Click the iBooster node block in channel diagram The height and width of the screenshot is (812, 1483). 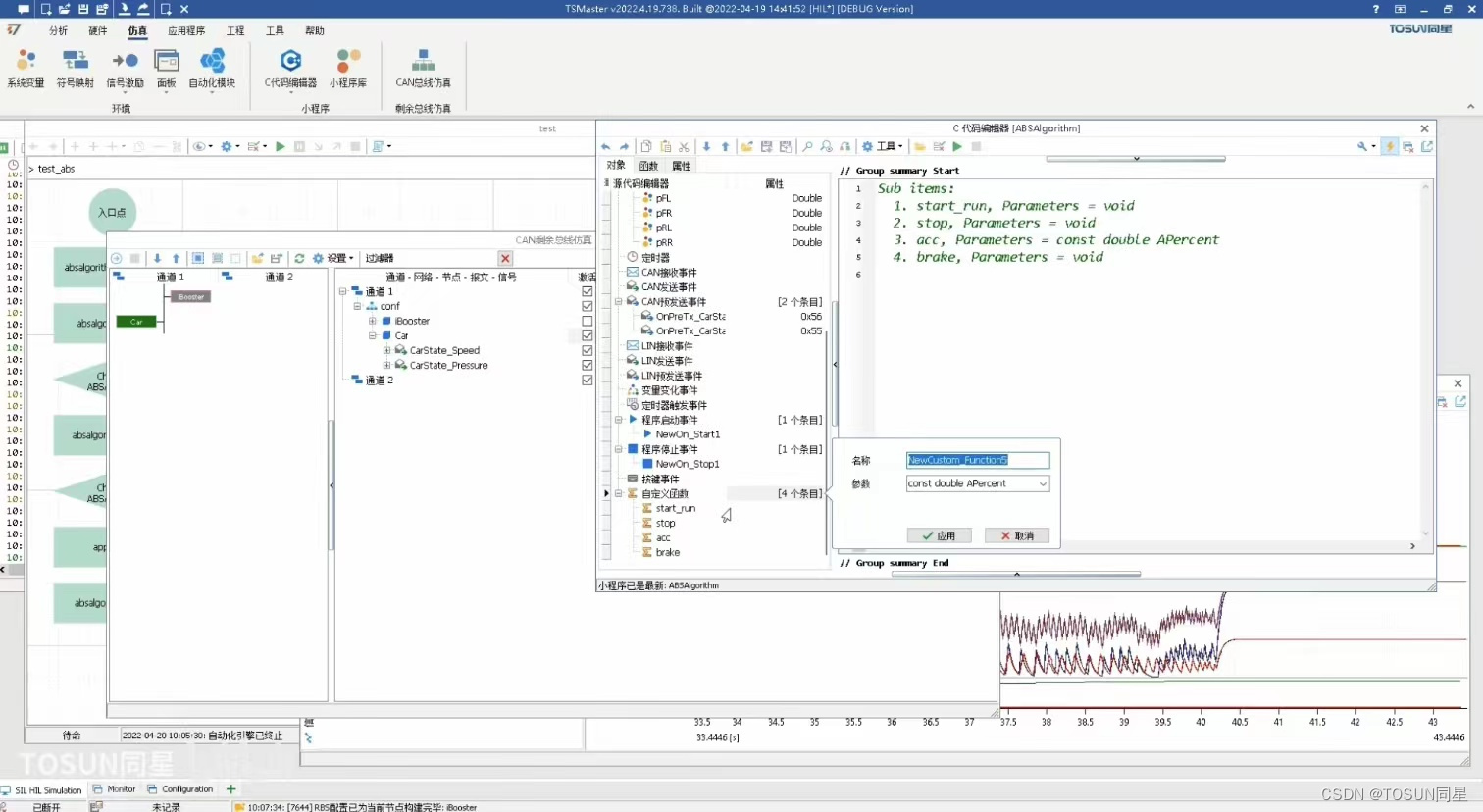(x=191, y=297)
